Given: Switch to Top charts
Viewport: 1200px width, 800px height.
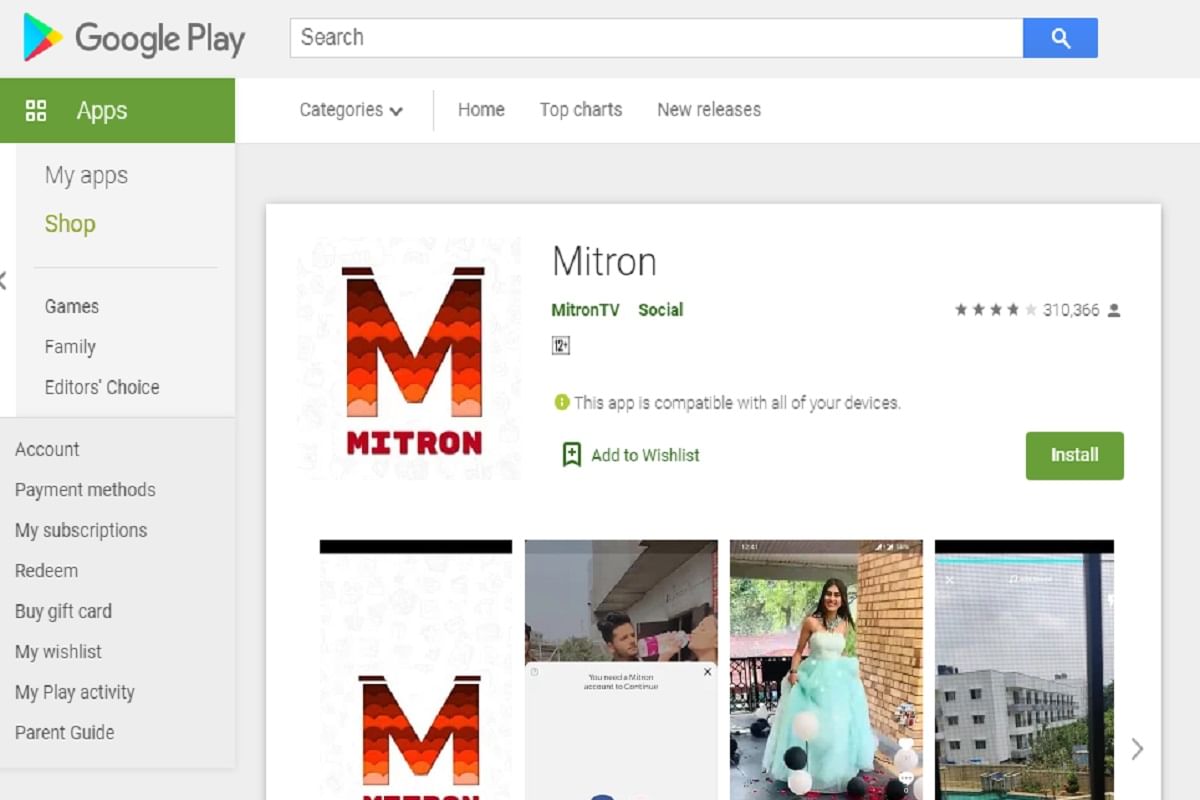Looking at the screenshot, I should pyautogui.click(x=581, y=110).
